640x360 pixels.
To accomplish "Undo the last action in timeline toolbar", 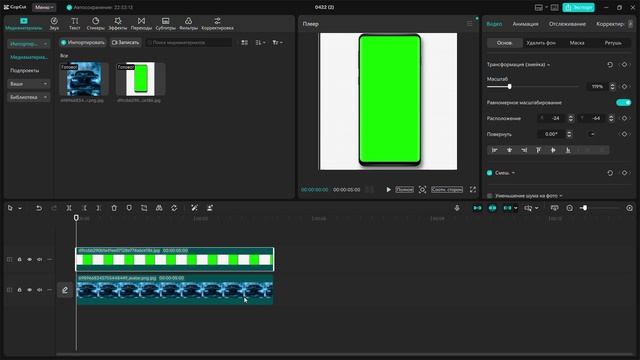I will 39,208.
